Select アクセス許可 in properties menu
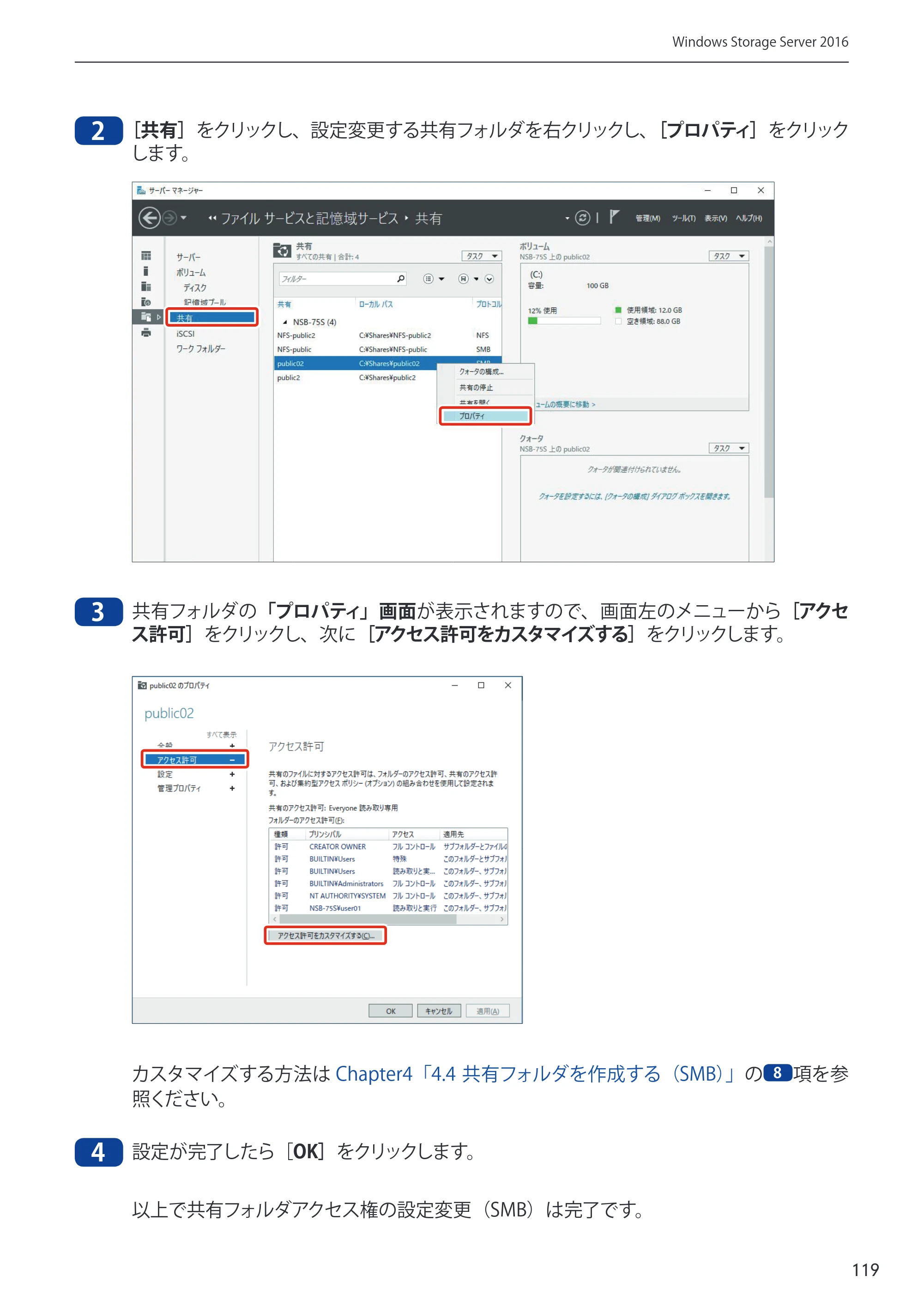924x1307 pixels. pyautogui.click(x=194, y=760)
